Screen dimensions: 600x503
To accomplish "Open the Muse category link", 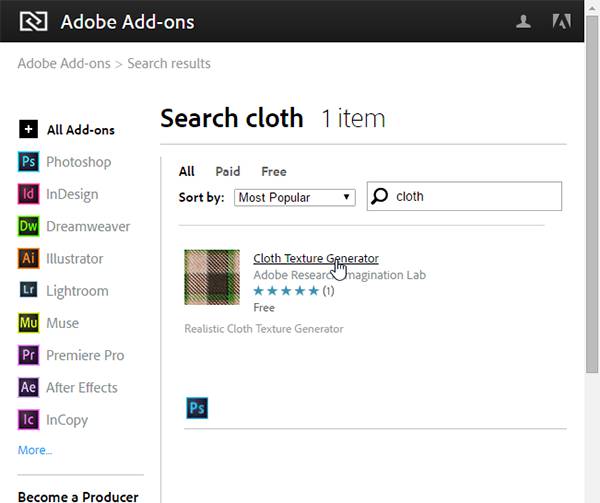I will [x=62, y=323].
